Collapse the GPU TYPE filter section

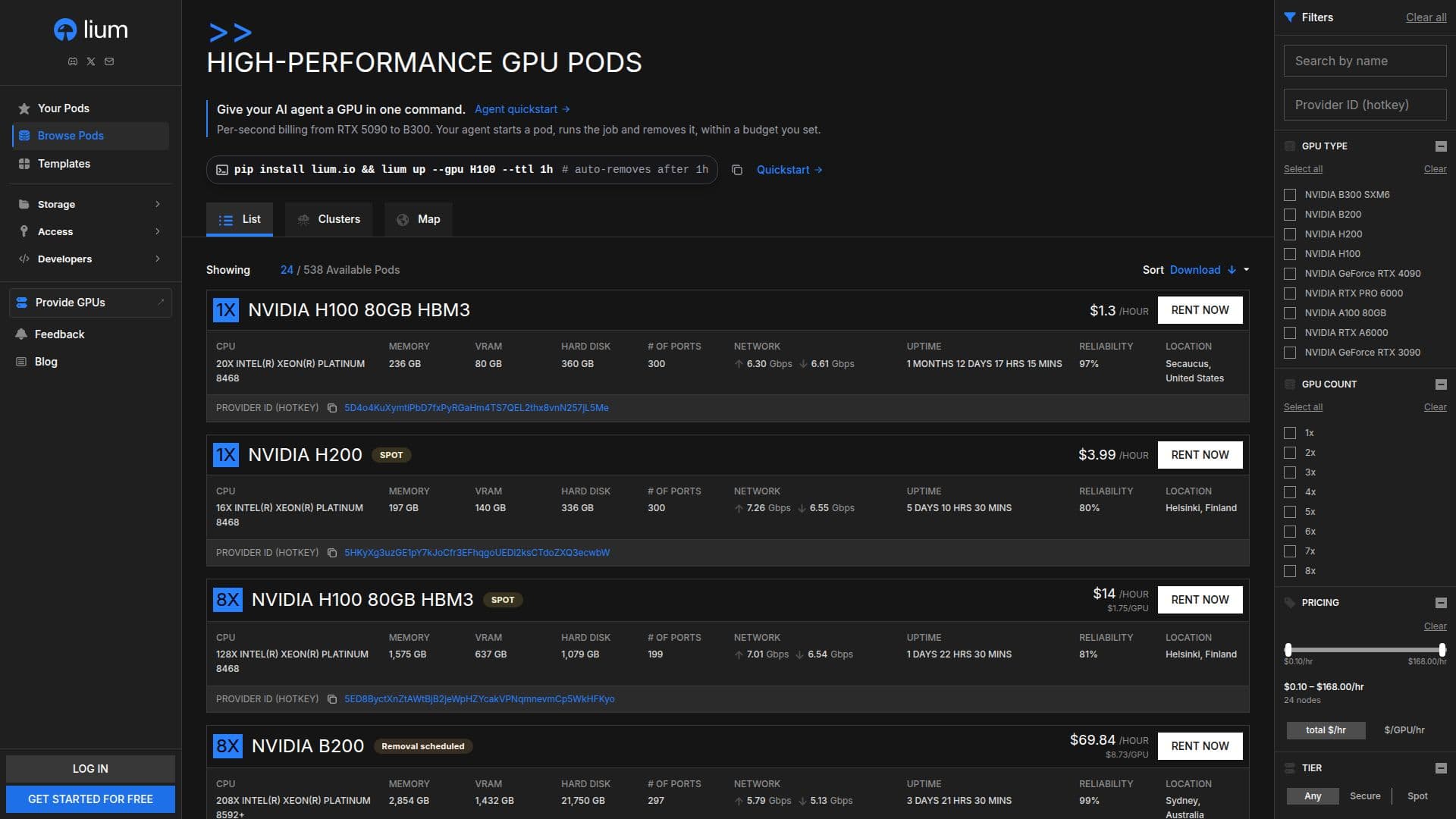(1441, 146)
